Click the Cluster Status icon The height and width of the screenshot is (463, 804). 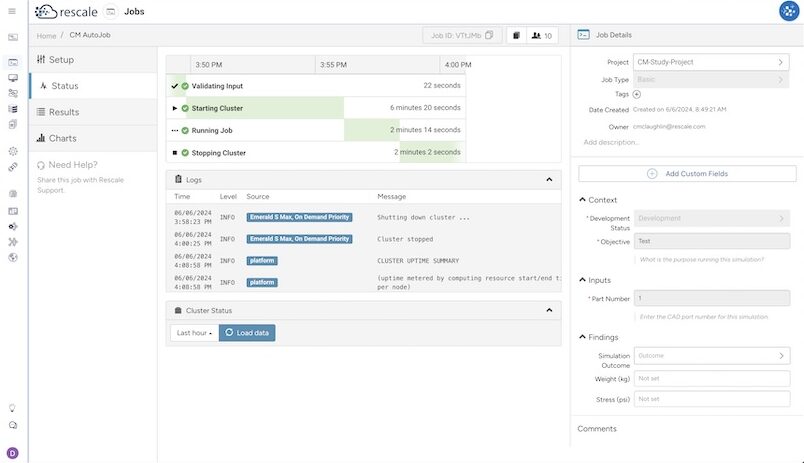pyautogui.click(x=178, y=311)
